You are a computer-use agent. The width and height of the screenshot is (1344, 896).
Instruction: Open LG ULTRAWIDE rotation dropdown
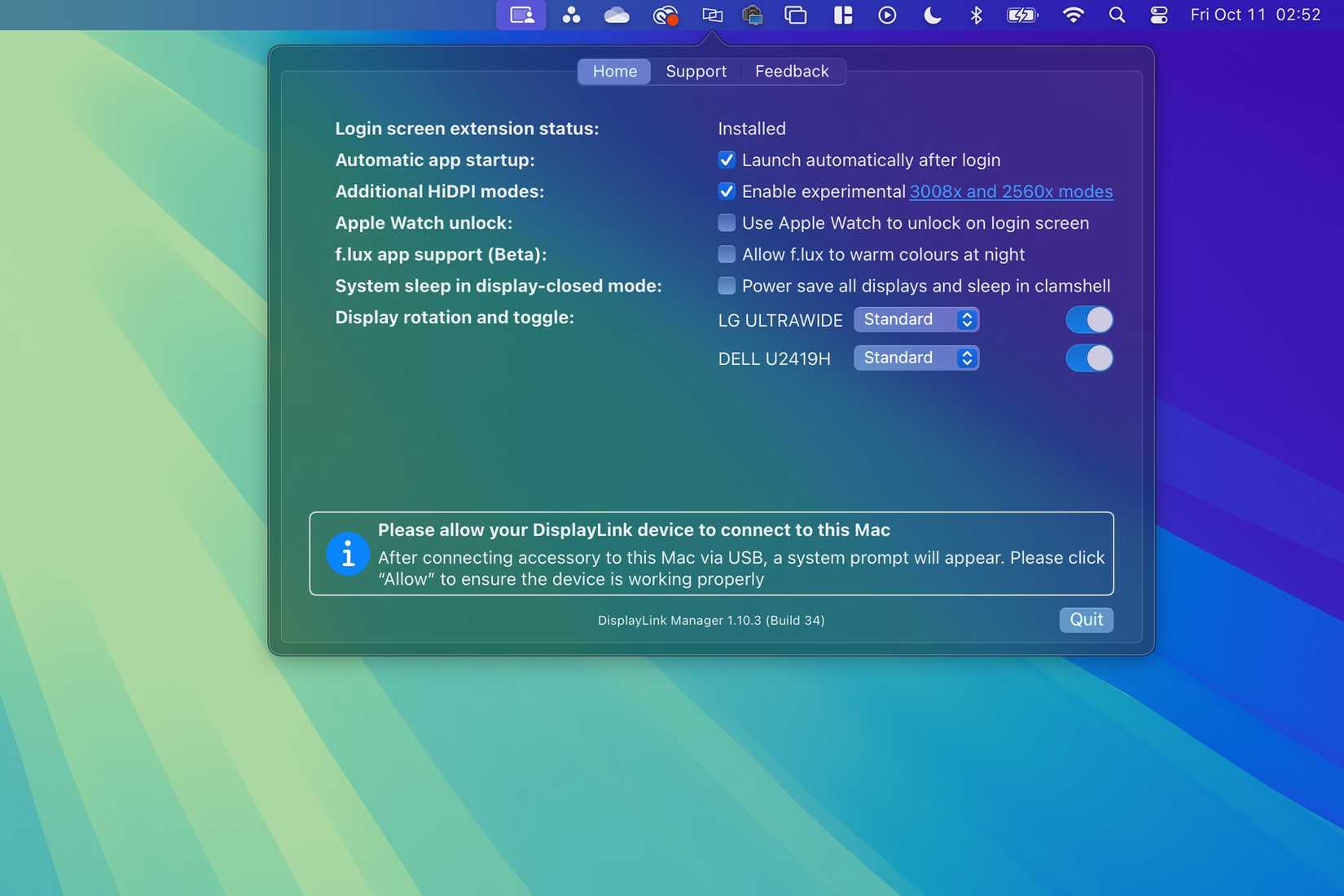coord(916,319)
